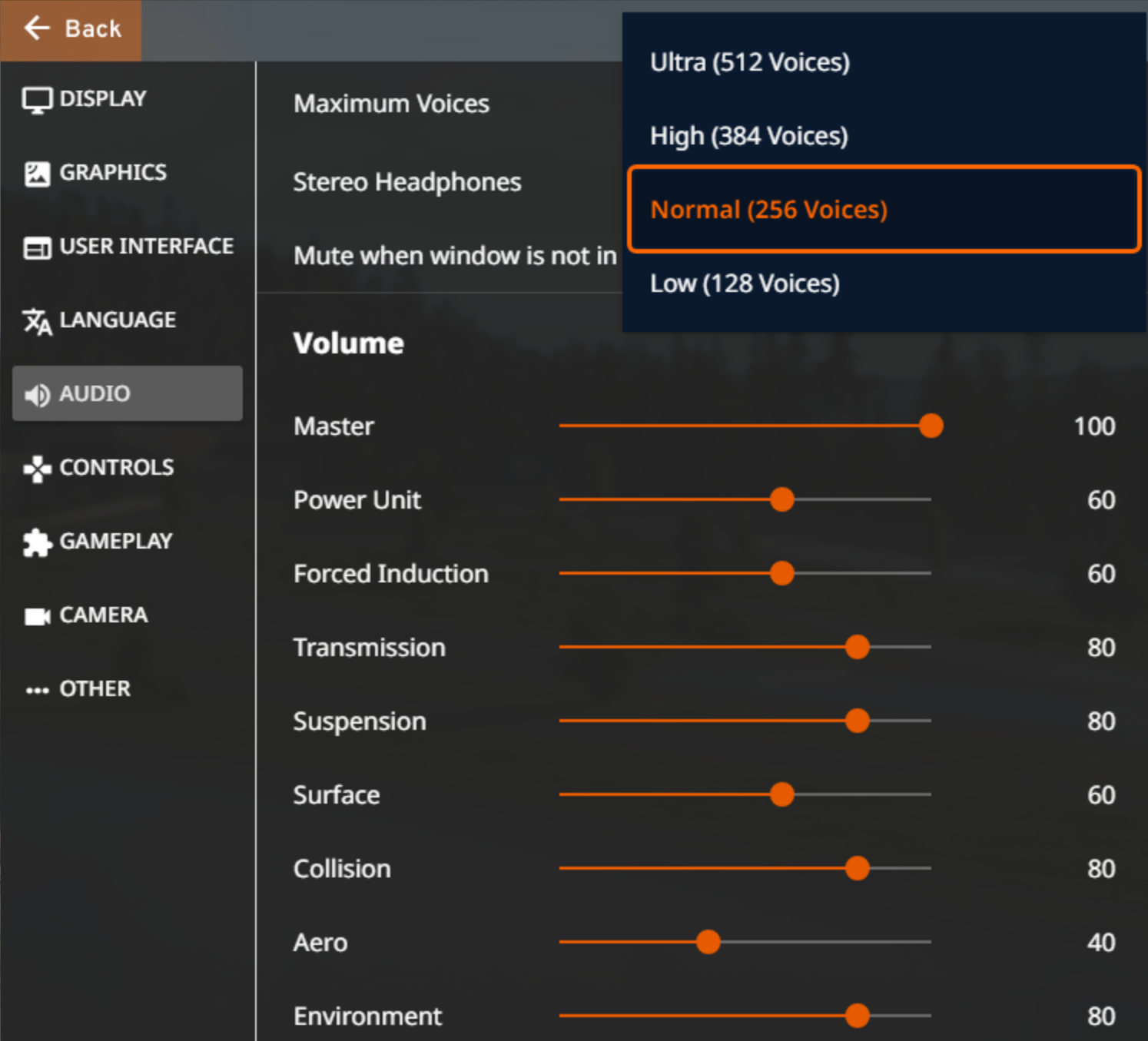Select High (384 Voices) from list

click(x=749, y=136)
